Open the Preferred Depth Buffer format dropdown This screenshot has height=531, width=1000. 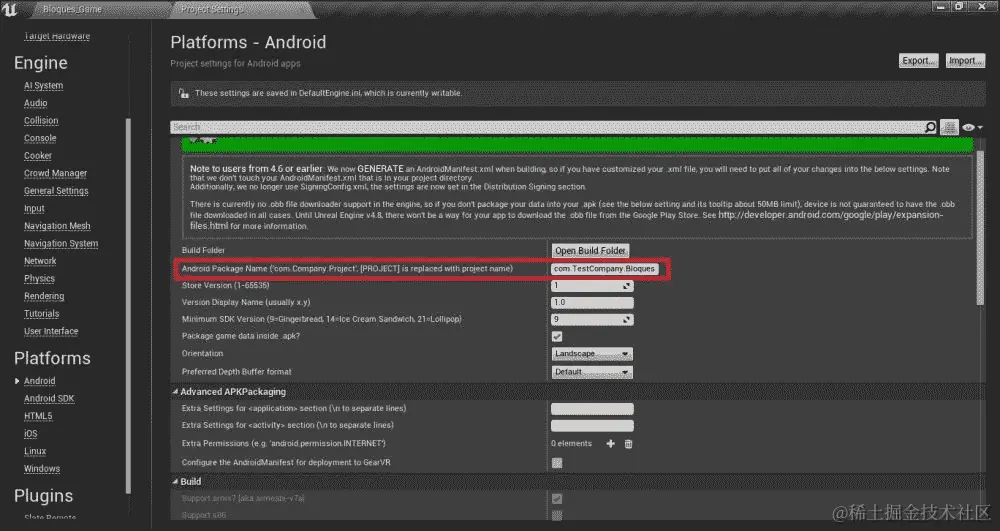coord(592,372)
